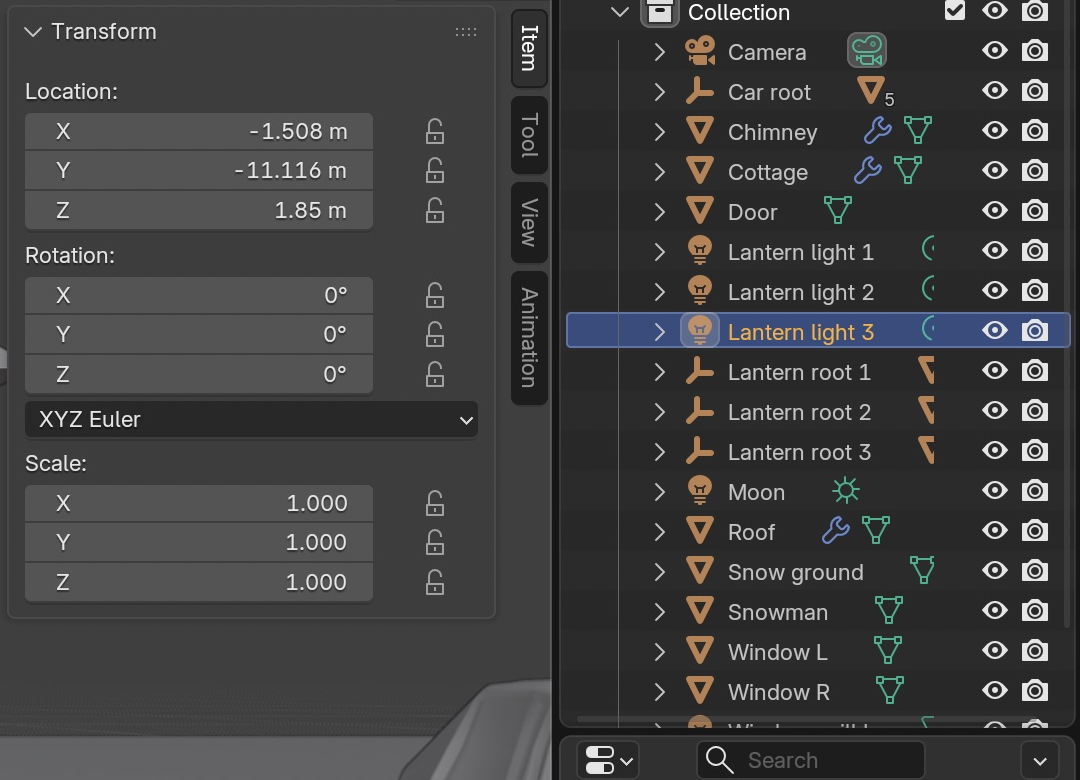The height and width of the screenshot is (780, 1080).
Task: Toggle Moon viewport visibility eye
Action: click(x=995, y=490)
